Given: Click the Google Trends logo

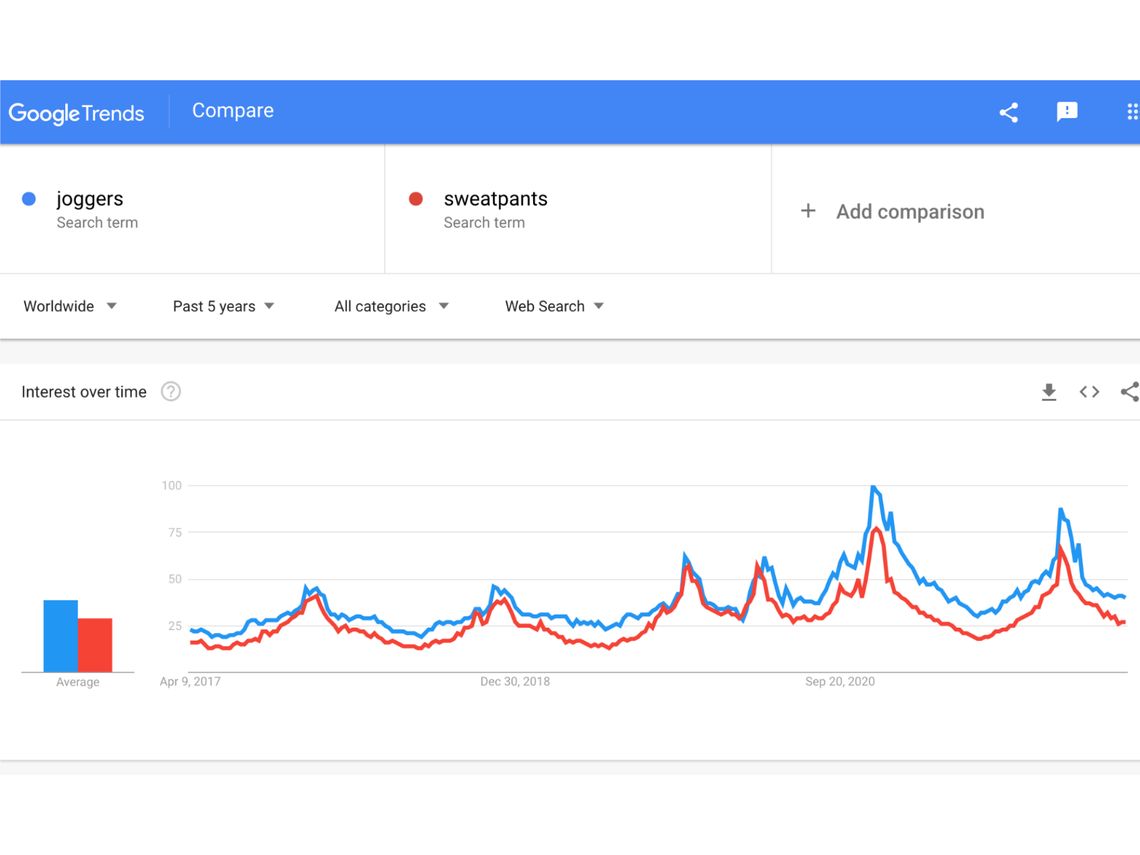Looking at the screenshot, I should (76, 113).
